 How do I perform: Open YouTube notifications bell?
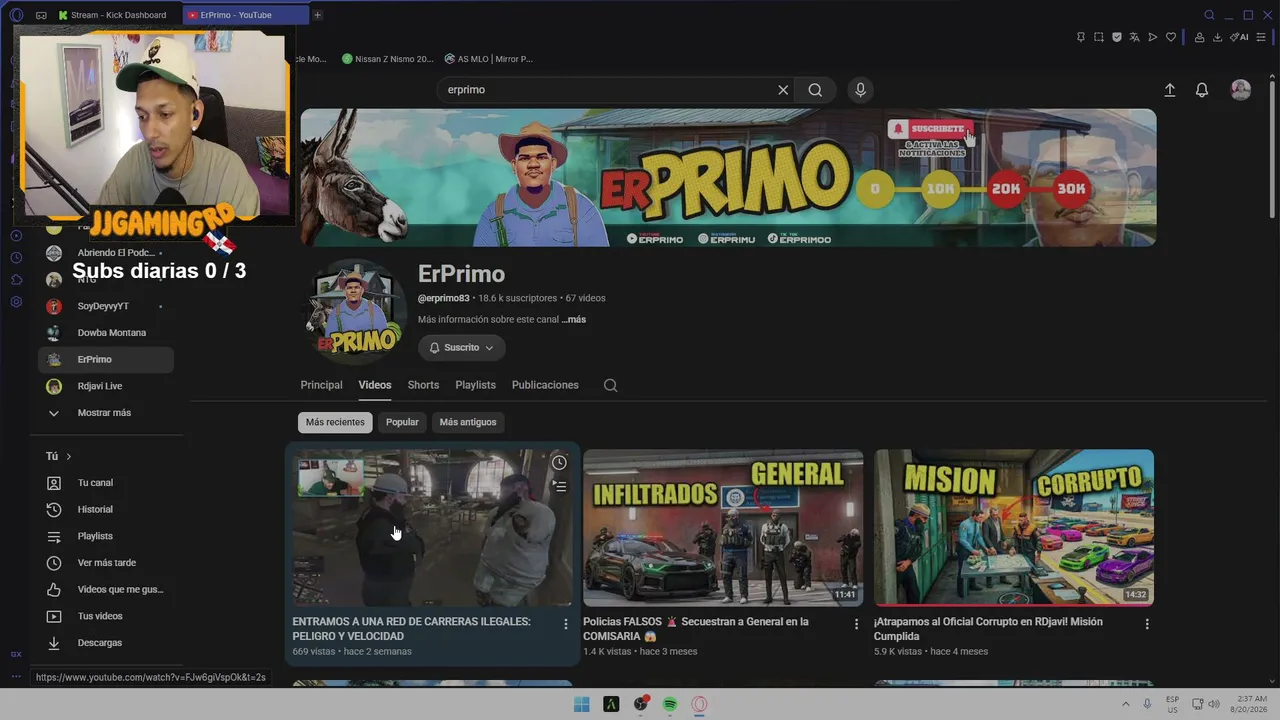[x=1202, y=90]
